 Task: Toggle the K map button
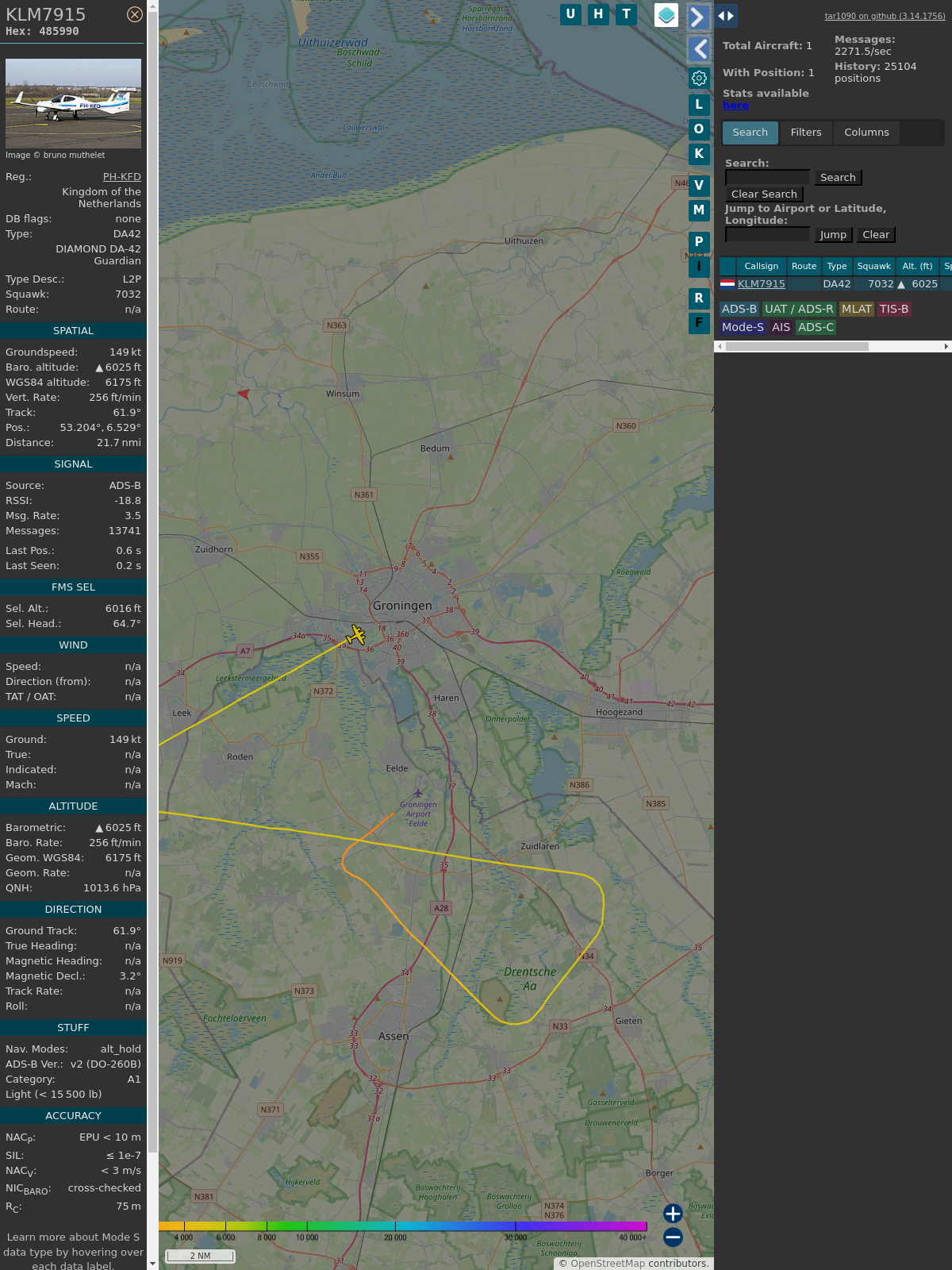coord(699,153)
